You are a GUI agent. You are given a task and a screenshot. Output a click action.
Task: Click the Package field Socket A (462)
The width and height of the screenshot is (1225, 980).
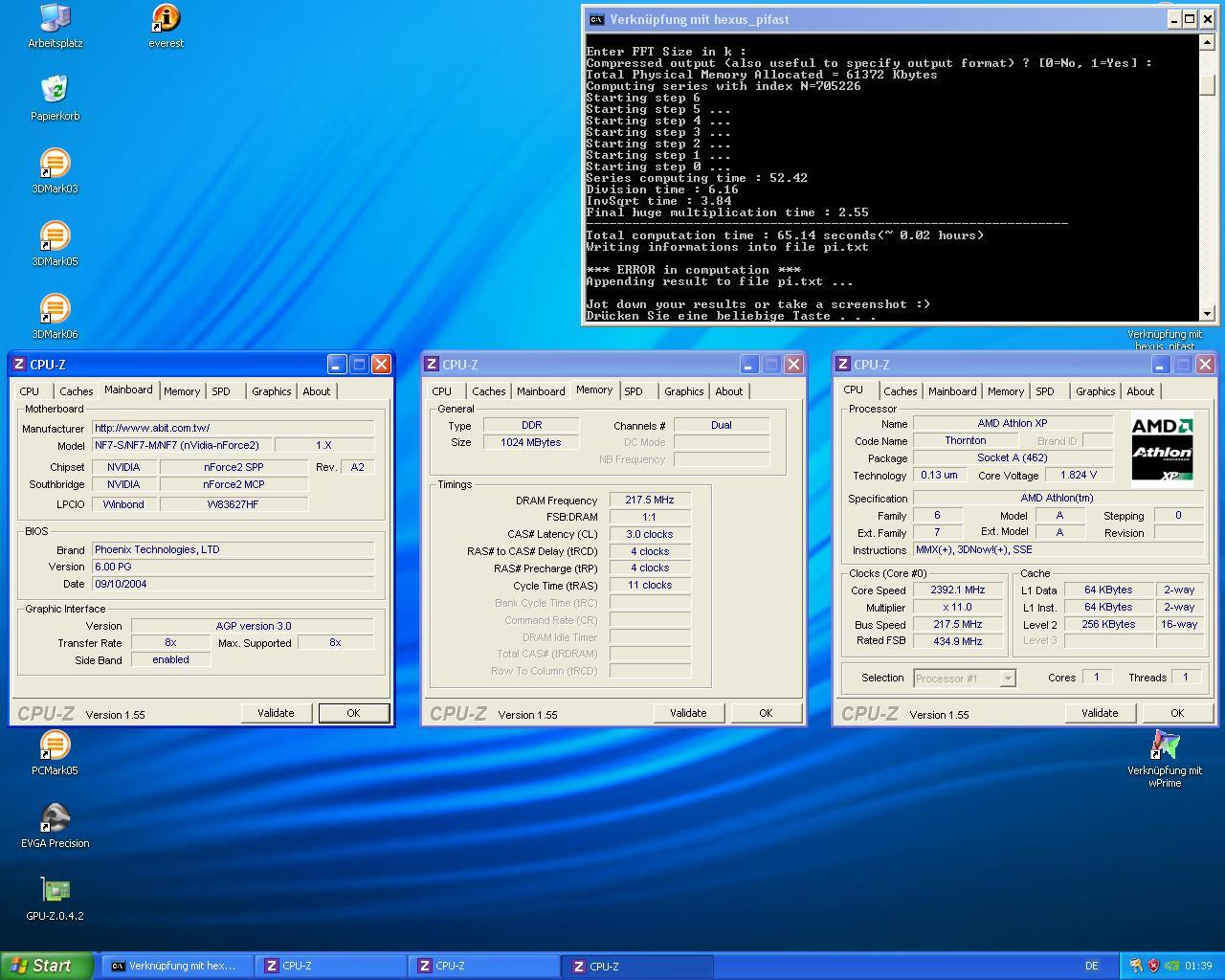(x=1013, y=458)
